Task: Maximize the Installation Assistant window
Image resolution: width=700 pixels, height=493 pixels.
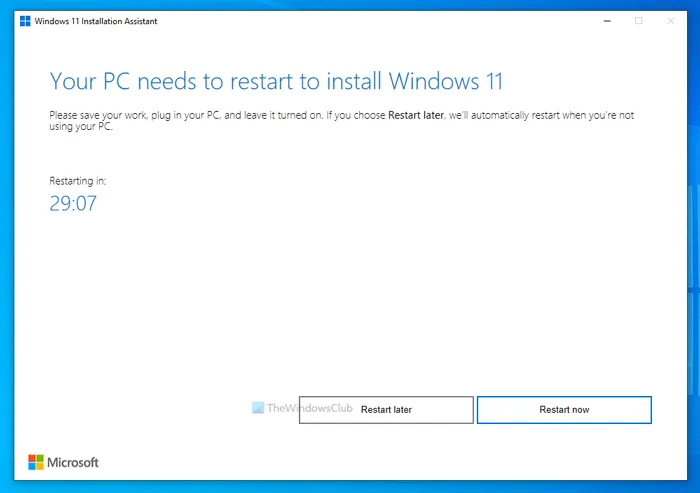Action: (x=639, y=21)
